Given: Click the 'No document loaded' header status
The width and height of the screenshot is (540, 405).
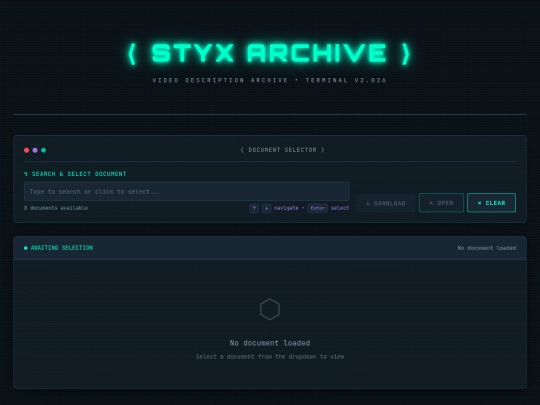Looking at the screenshot, I should [487, 248].
